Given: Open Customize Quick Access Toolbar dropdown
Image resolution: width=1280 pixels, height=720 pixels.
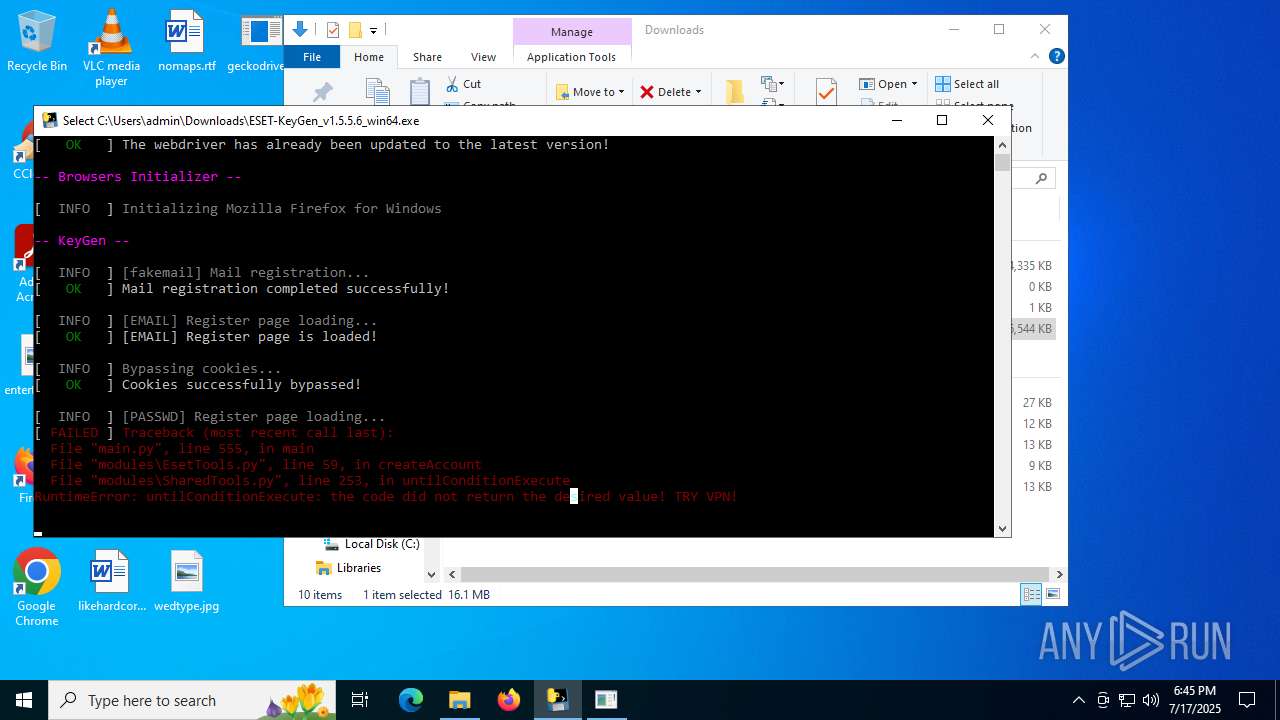Looking at the screenshot, I should point(373,31).
